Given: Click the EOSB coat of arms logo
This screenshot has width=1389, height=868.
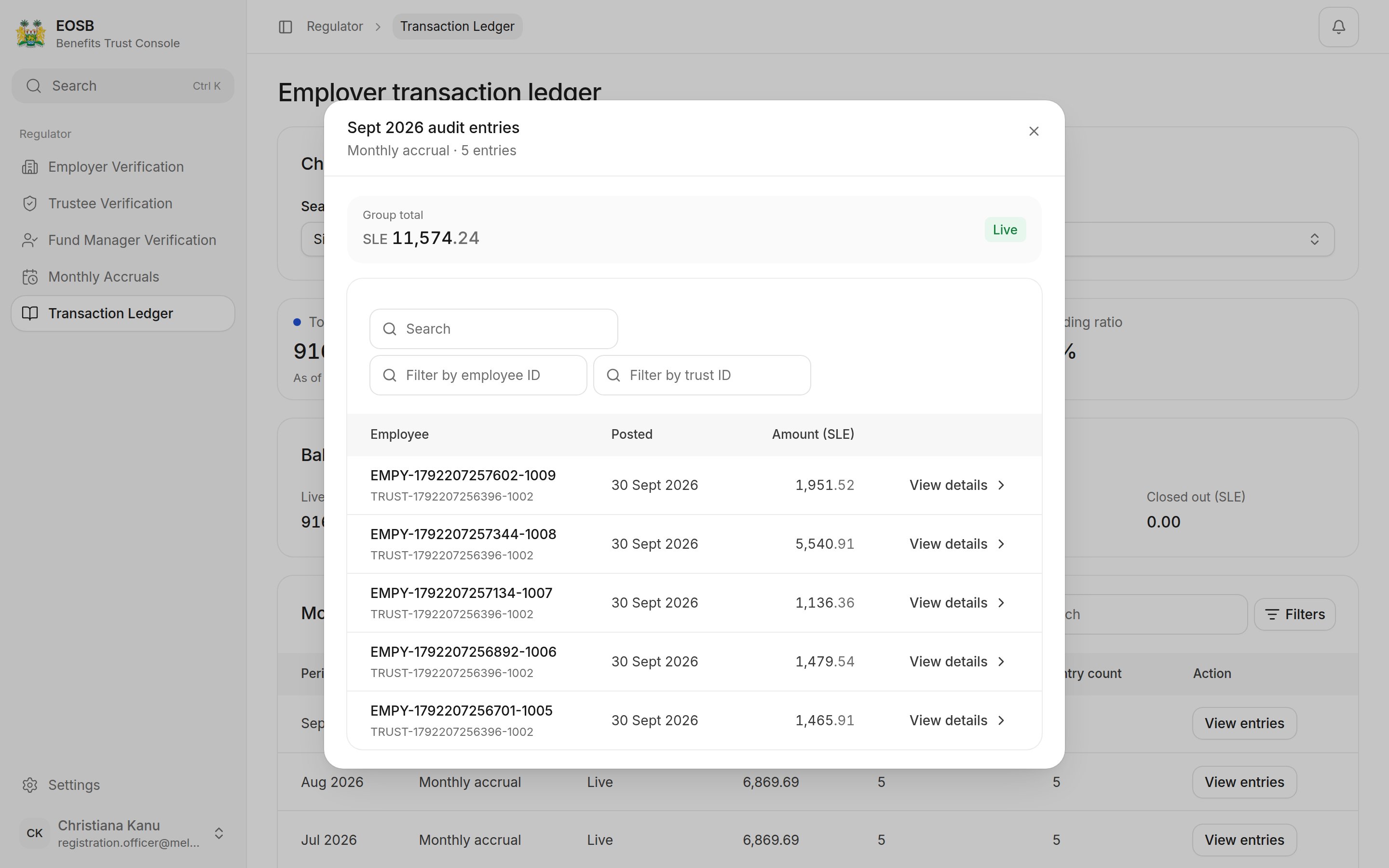Looking at the screenshot, I should [31, 33].
